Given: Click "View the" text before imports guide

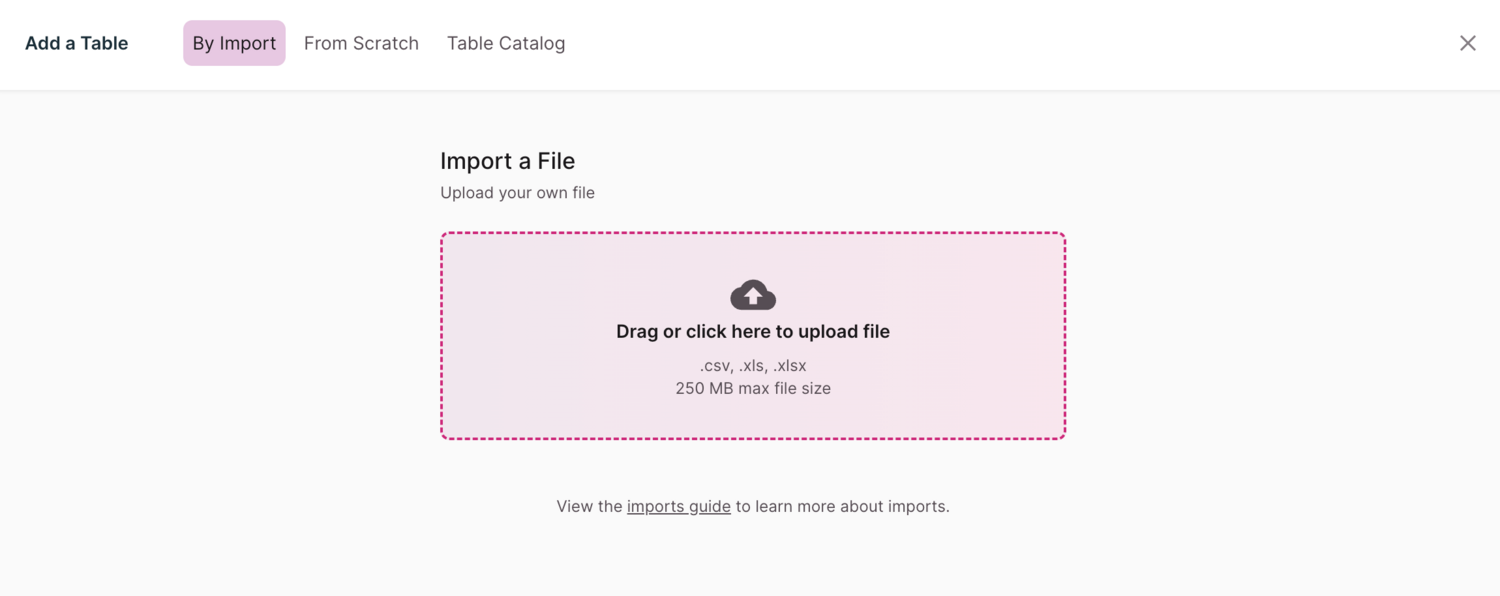Looking at the screenshot, I should point(589,506).
